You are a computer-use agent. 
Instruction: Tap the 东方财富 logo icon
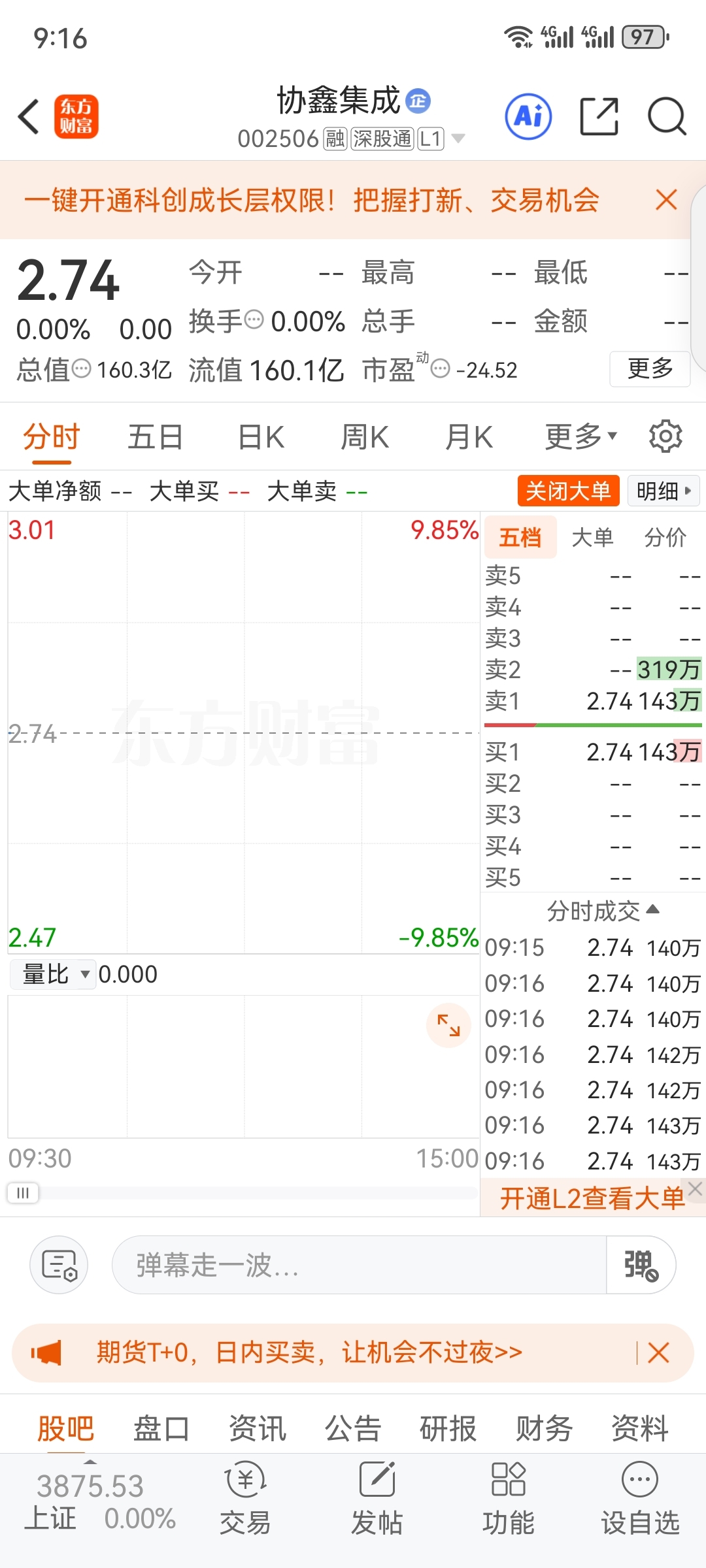point(76,116)
